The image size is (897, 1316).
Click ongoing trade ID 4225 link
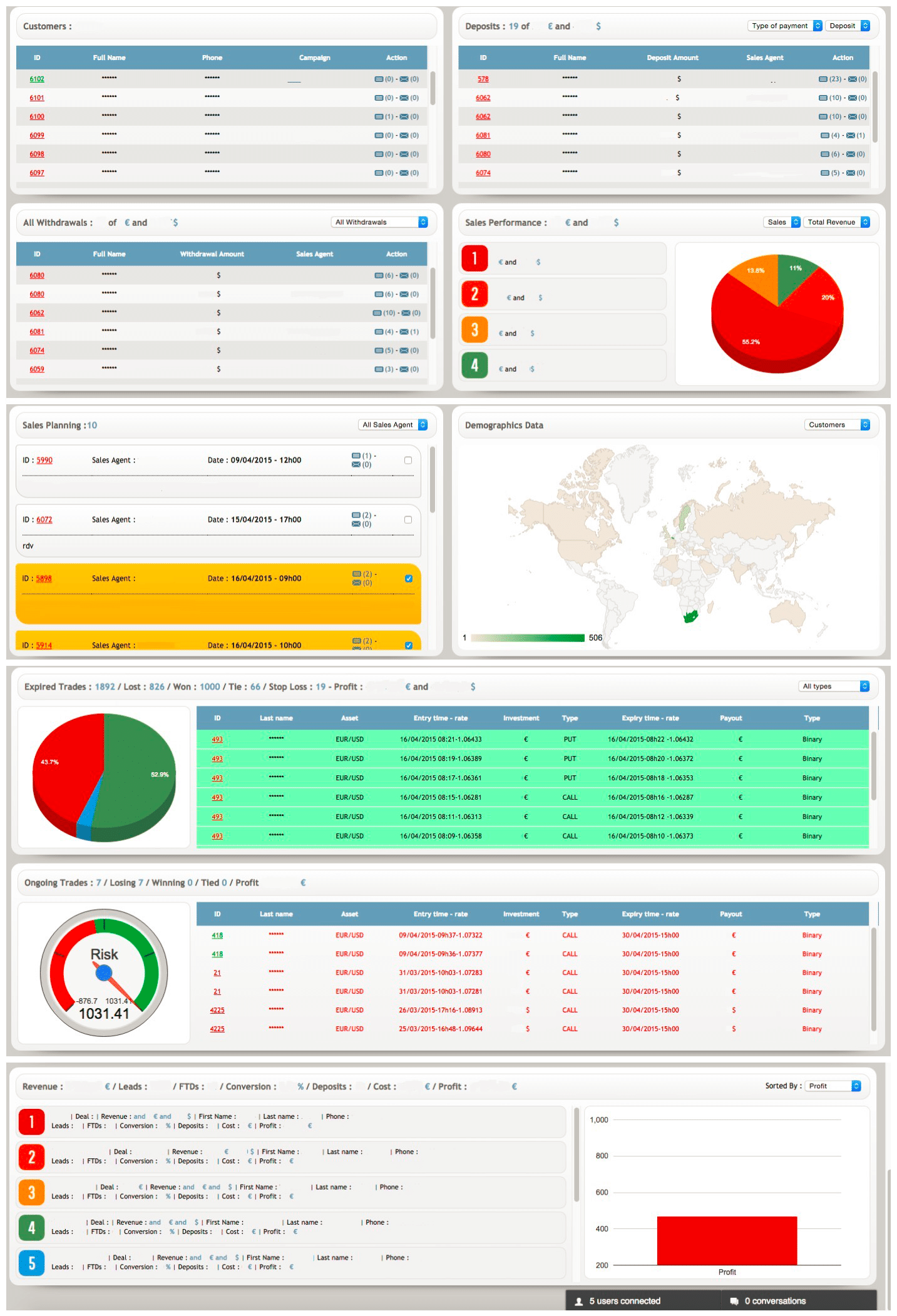pyautogui.click(x=217, y=1011)
